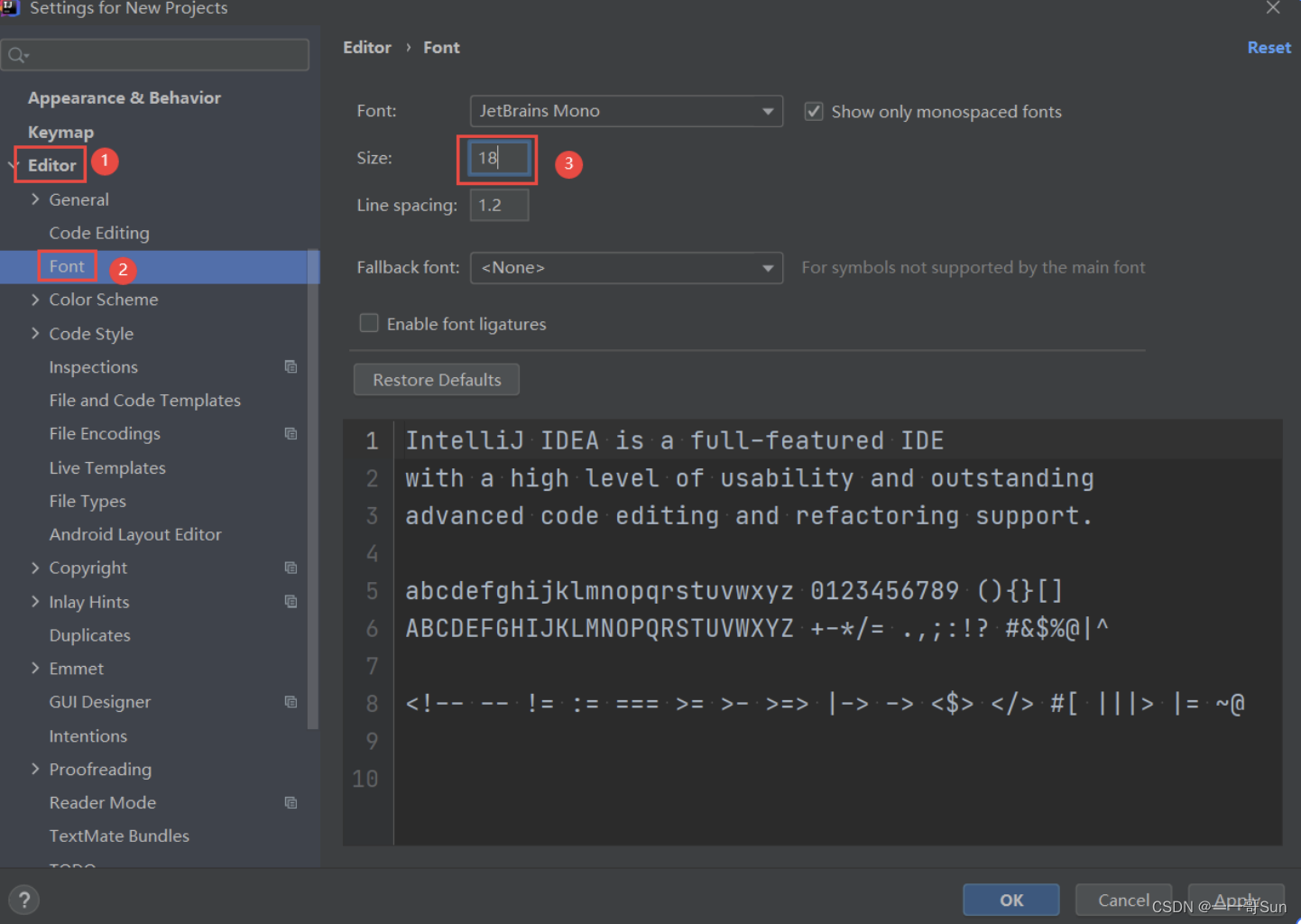Open Android Layout Editor settings

click(x=135, y=534)
